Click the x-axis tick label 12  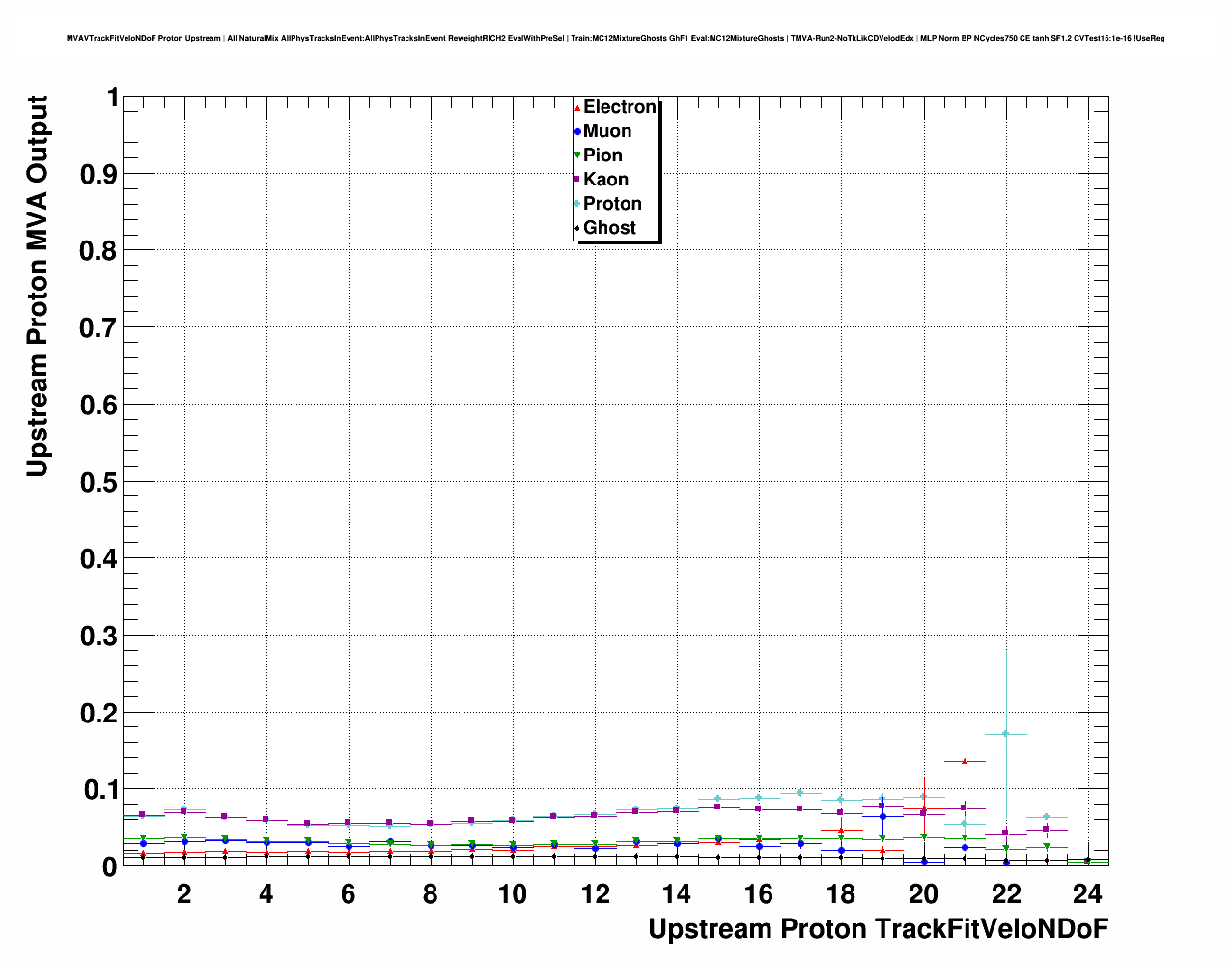click(x=595, y=894)
